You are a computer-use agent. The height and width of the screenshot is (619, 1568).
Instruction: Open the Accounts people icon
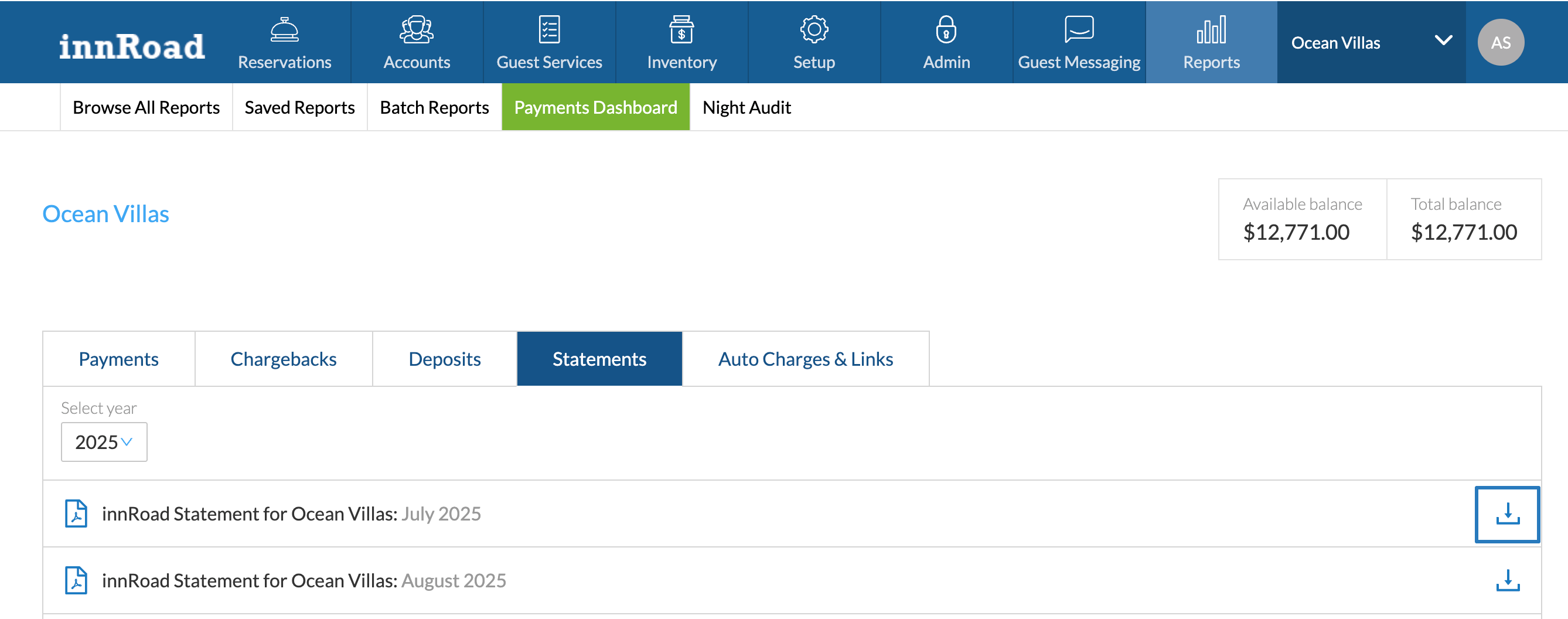click(417, 29)
